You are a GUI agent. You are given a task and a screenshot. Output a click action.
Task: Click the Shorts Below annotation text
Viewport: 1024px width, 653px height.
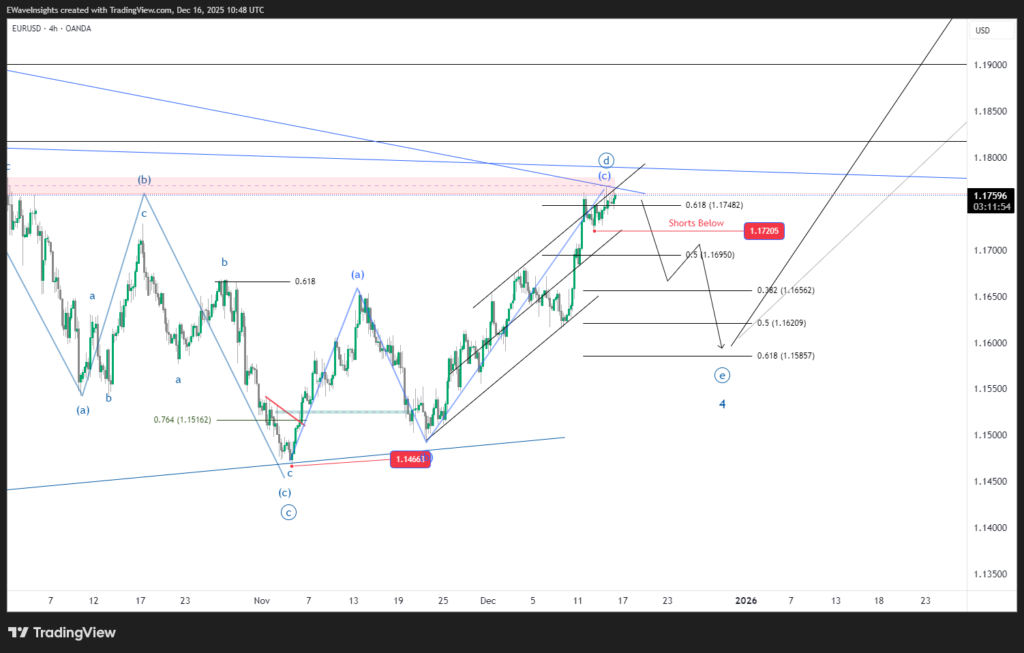(x=695, y=223)
